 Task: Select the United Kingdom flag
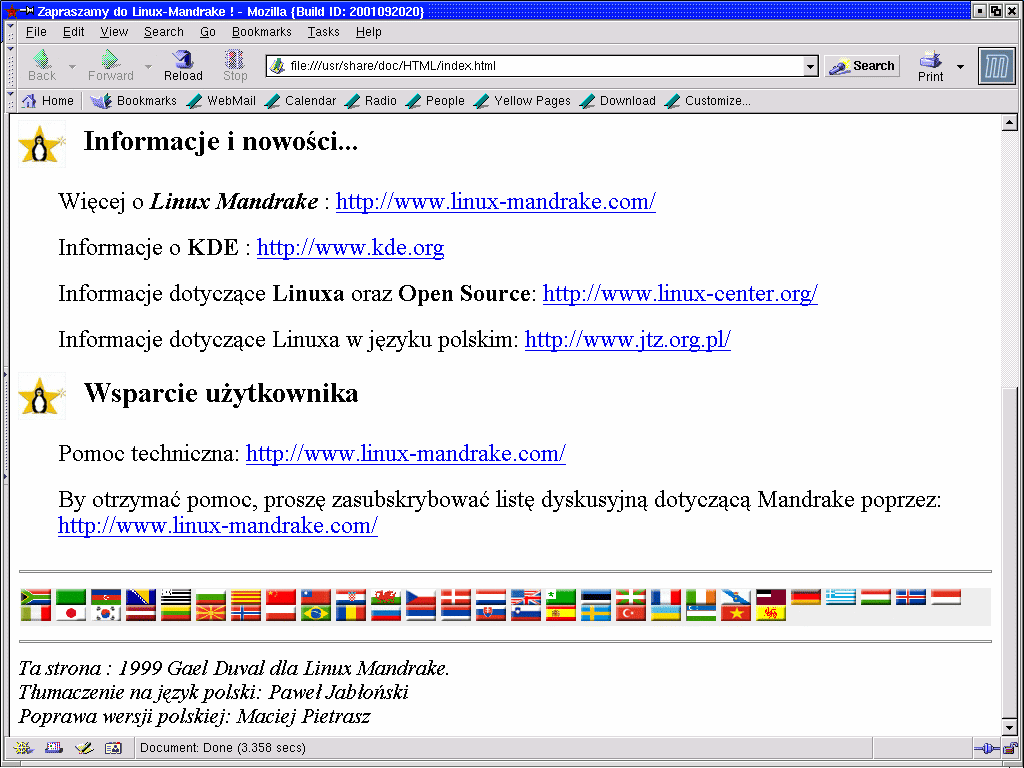526,597
